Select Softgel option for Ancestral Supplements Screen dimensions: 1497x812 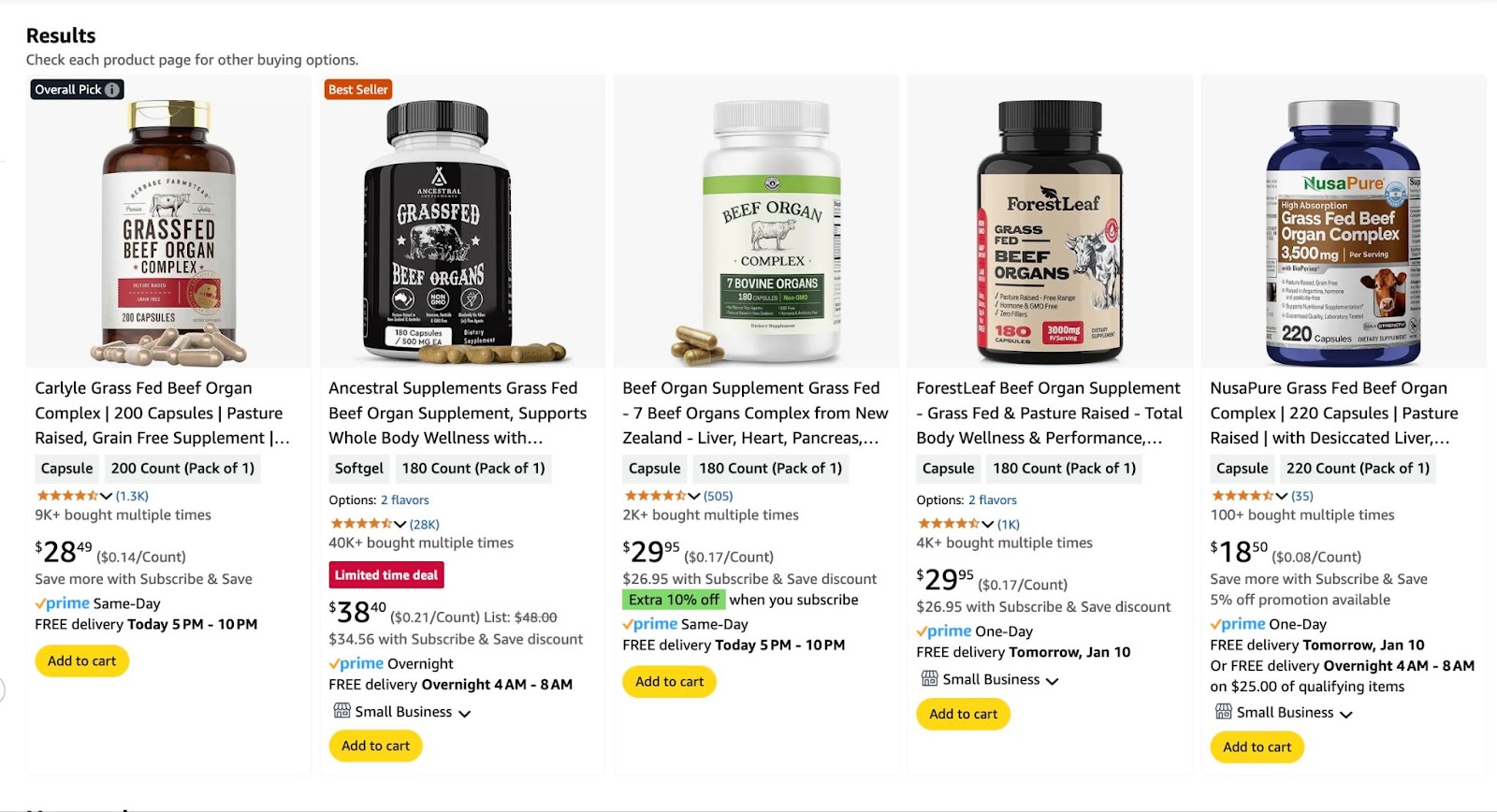point(359,468)
